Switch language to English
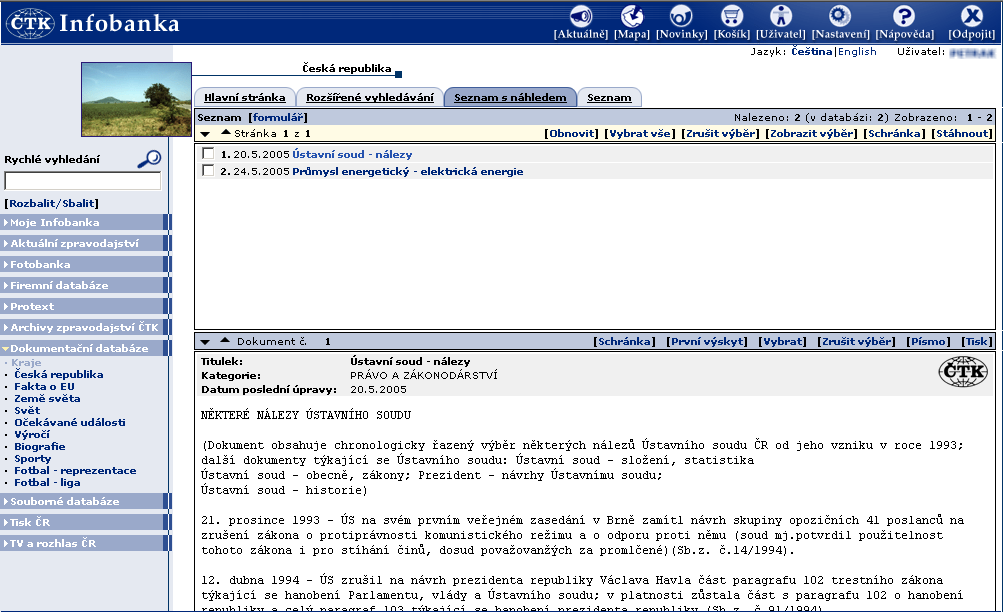Image resolution: width=1003 pixels, height=612 pixels. (857, 51)
